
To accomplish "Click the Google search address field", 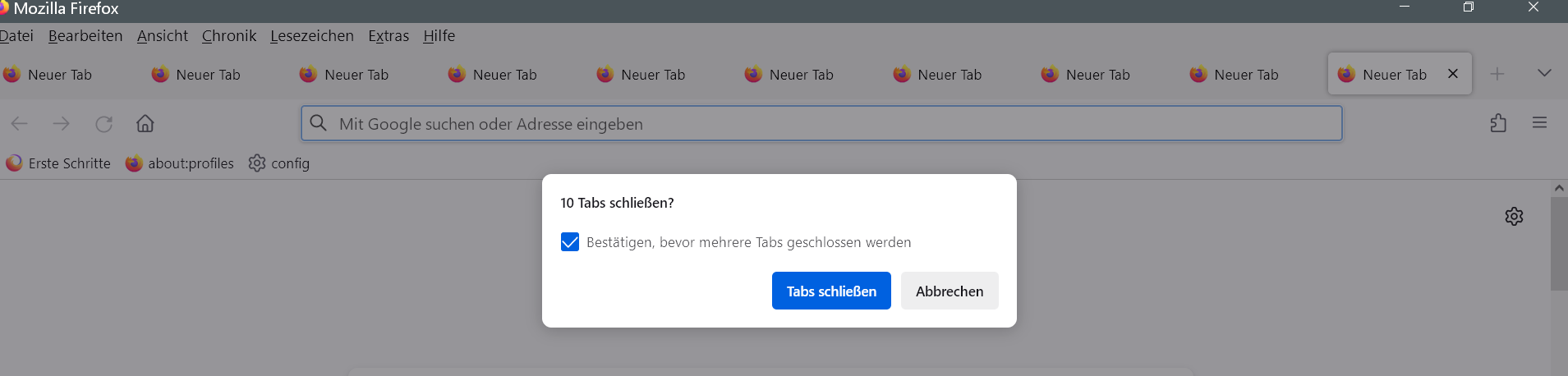I will click(x=821, y=124).
